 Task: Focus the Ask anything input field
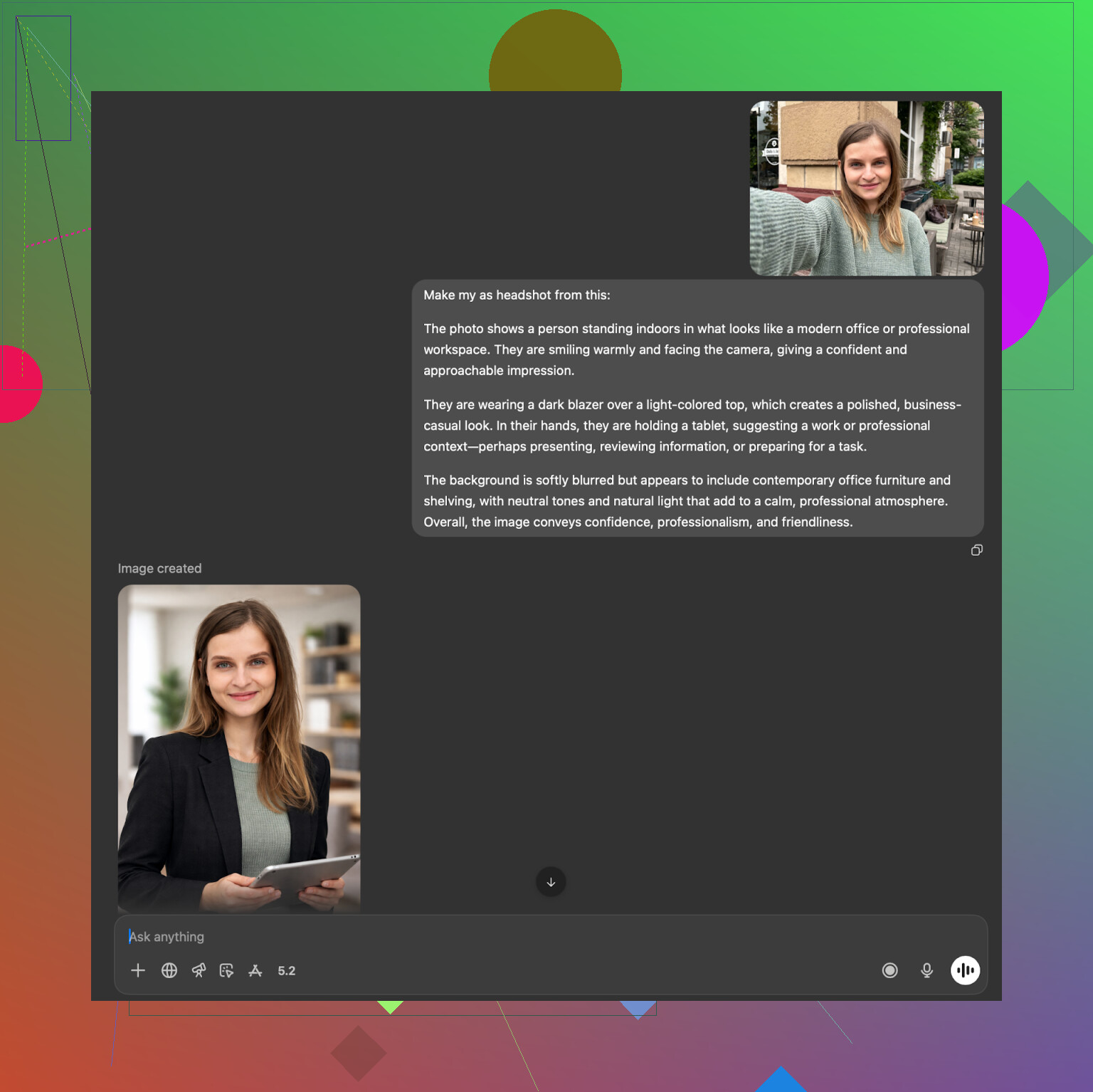pyautogui.click(x=498, y=937)
